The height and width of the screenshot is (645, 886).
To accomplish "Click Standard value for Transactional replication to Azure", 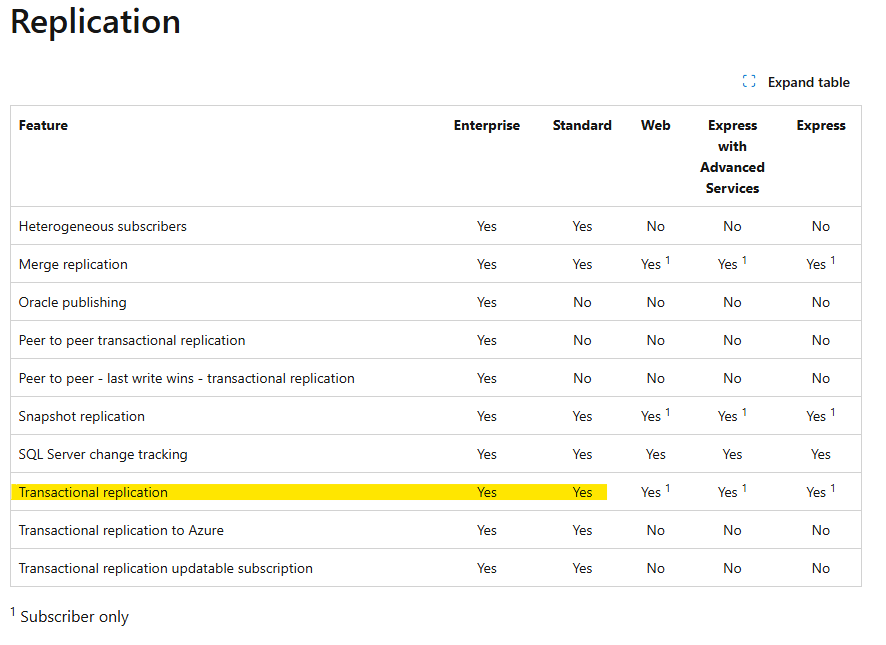I will point(582,530).
